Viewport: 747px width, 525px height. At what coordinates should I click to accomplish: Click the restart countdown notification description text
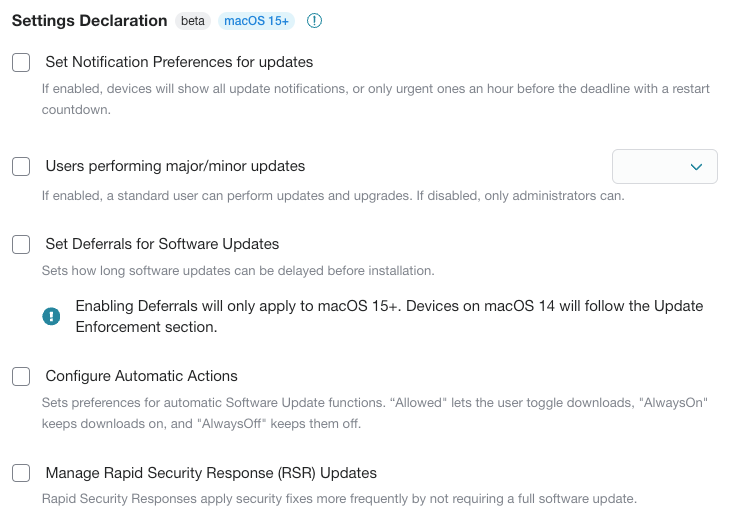375,99
